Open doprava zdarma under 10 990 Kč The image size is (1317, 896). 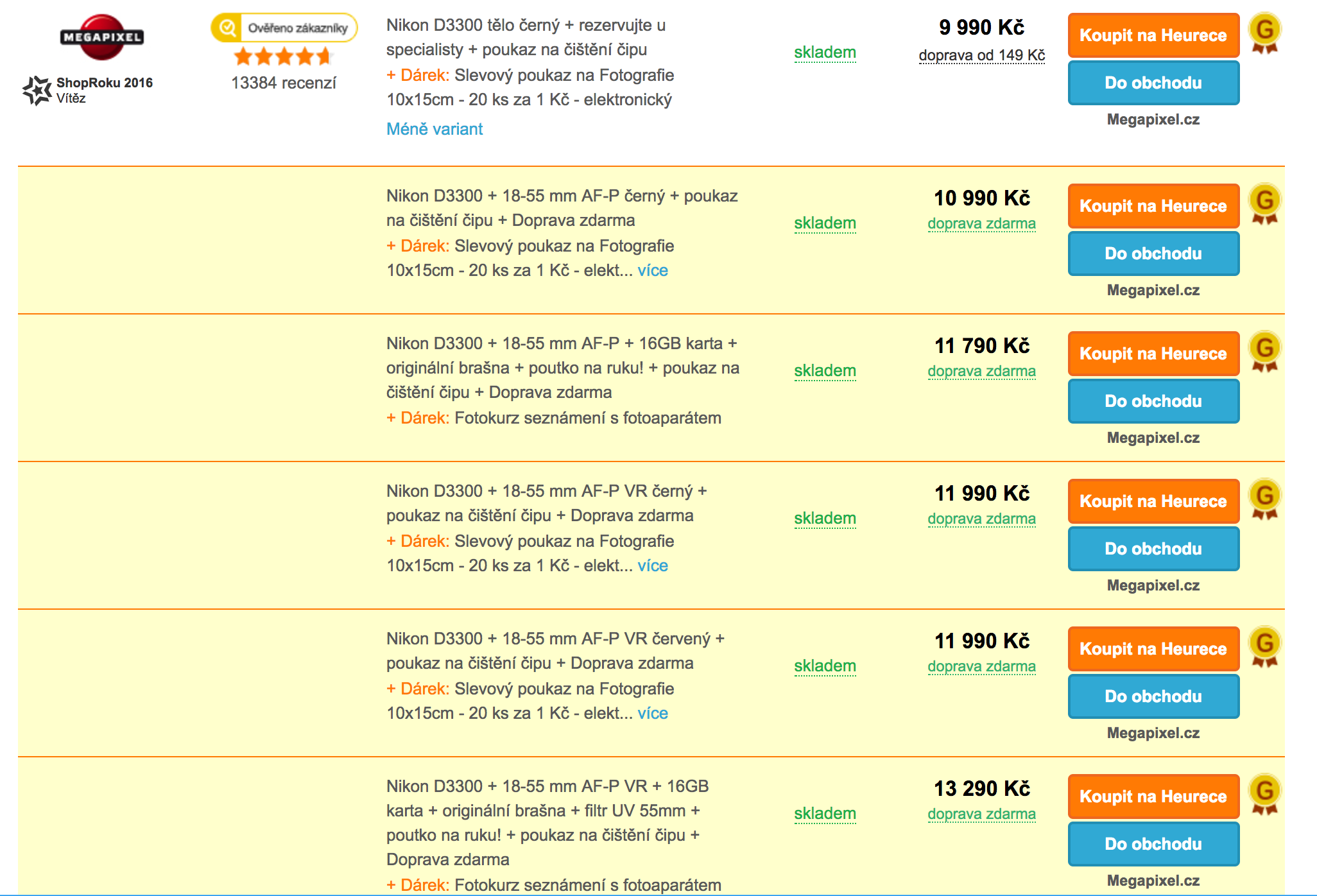point(981,223)
